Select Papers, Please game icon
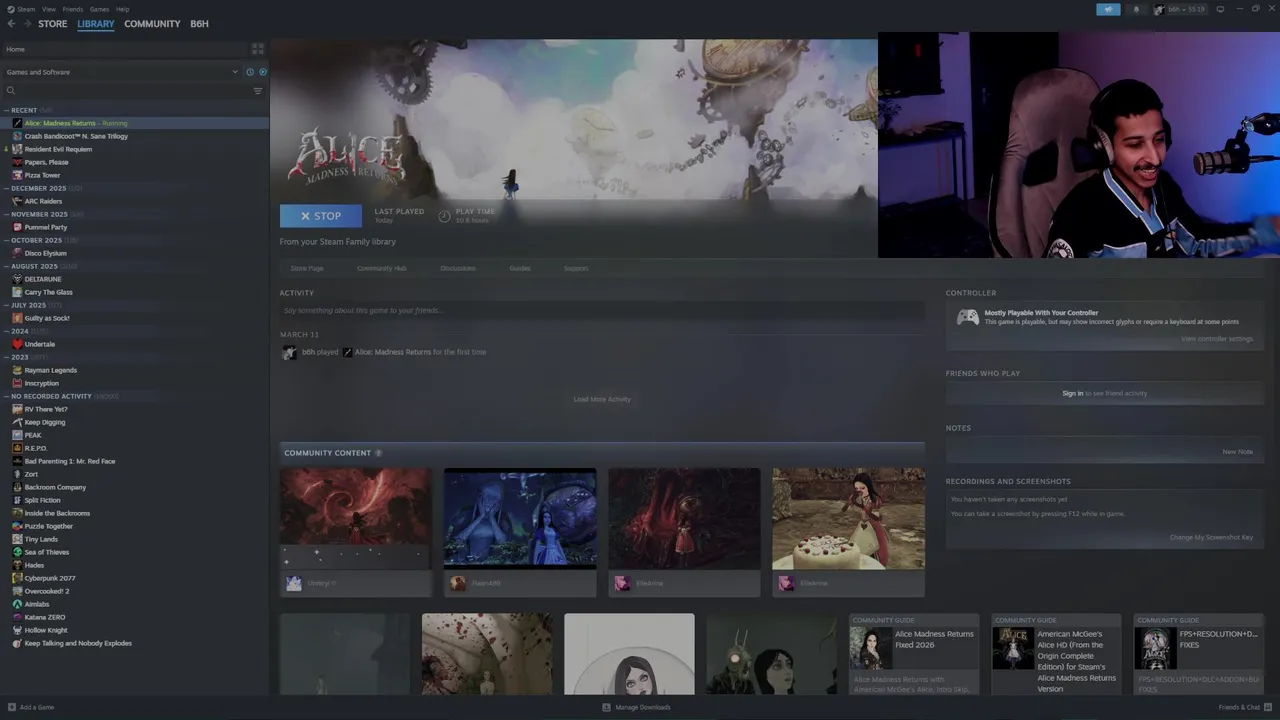The height and width of the screenshot is (720, 1280). point(17,162)
